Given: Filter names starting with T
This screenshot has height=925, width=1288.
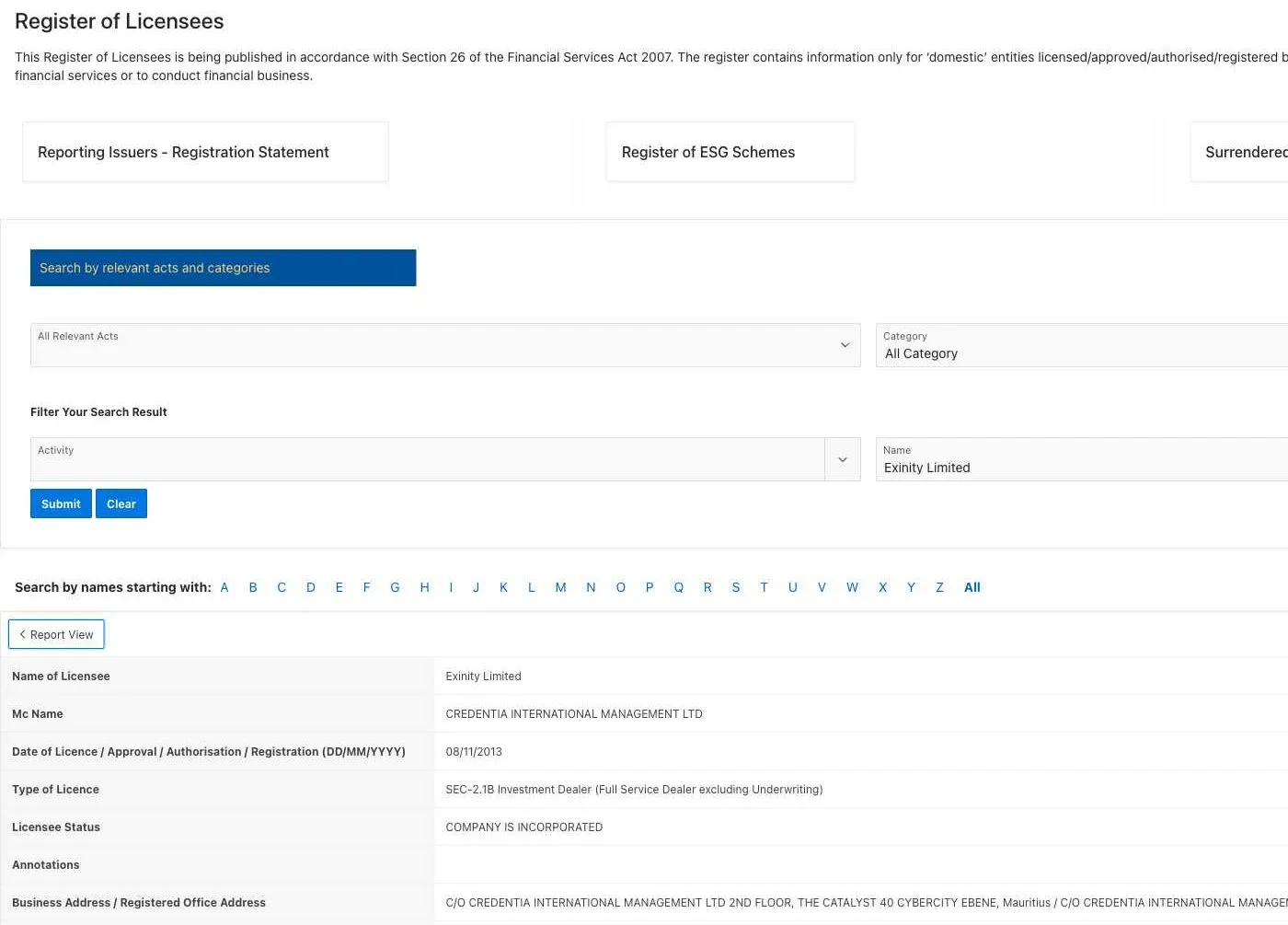Looking at the screenshot, I should [764, 587].
